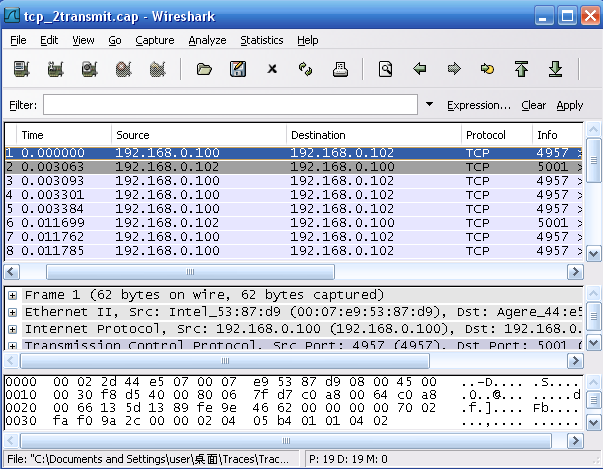This screenshot has height=469, width=603.
Task: Select packet 2 at time 0.003063
Action: point(293,167)
